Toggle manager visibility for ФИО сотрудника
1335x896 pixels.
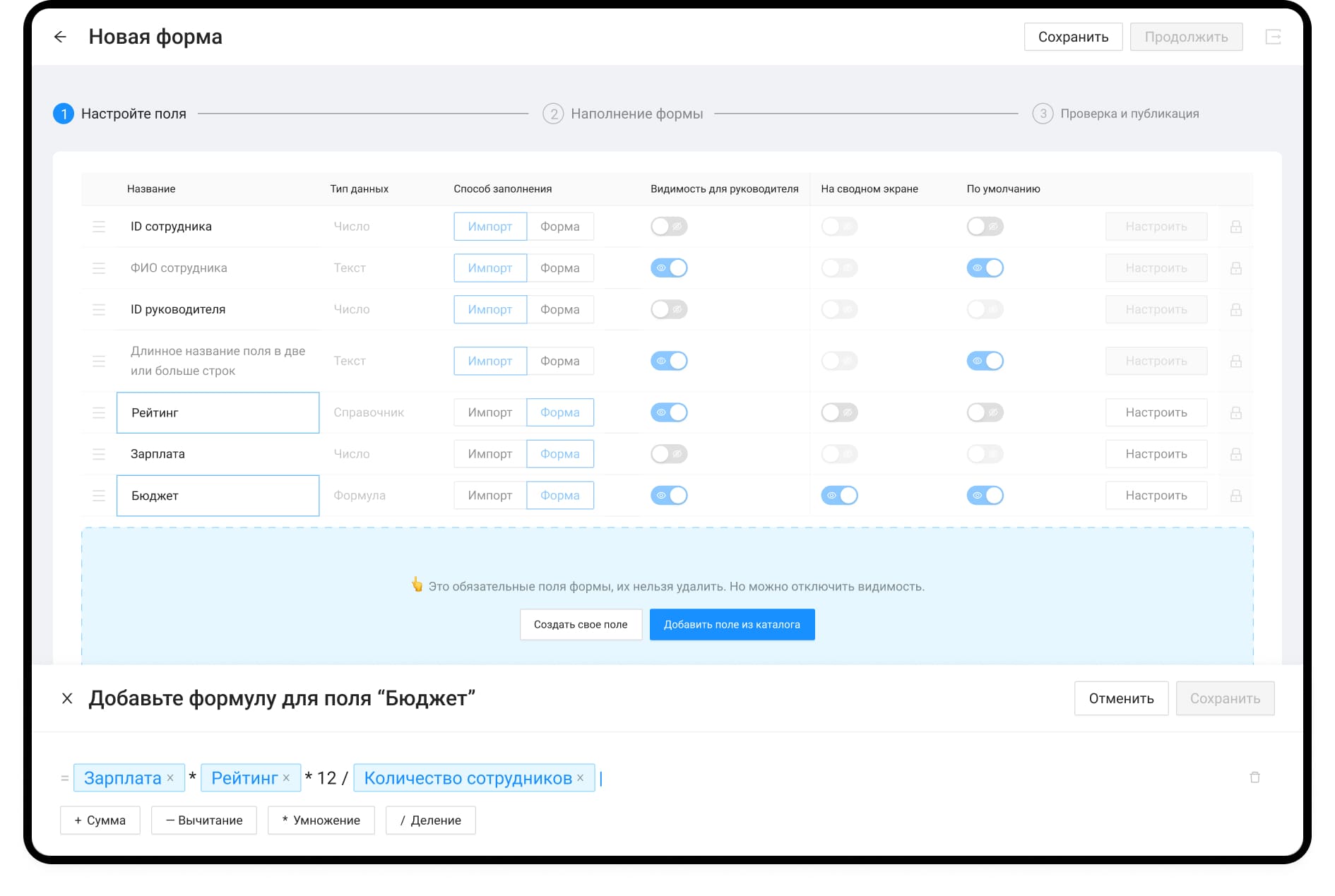coord(669,268)
